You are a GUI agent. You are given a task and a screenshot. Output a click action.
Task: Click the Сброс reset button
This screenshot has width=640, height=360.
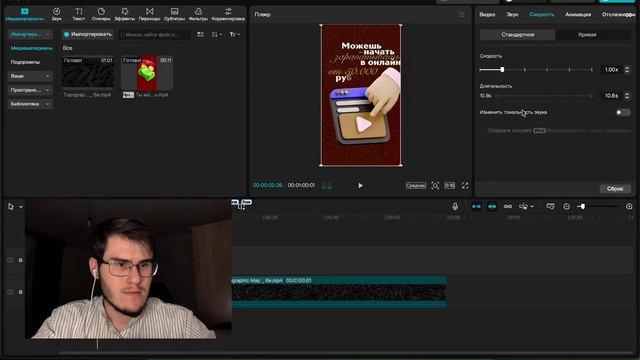click(615, 189)
